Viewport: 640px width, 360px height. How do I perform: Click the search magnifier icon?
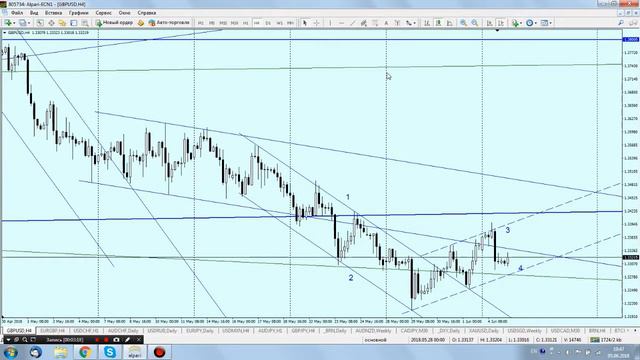pyautogui.click(x=621, y=23)
